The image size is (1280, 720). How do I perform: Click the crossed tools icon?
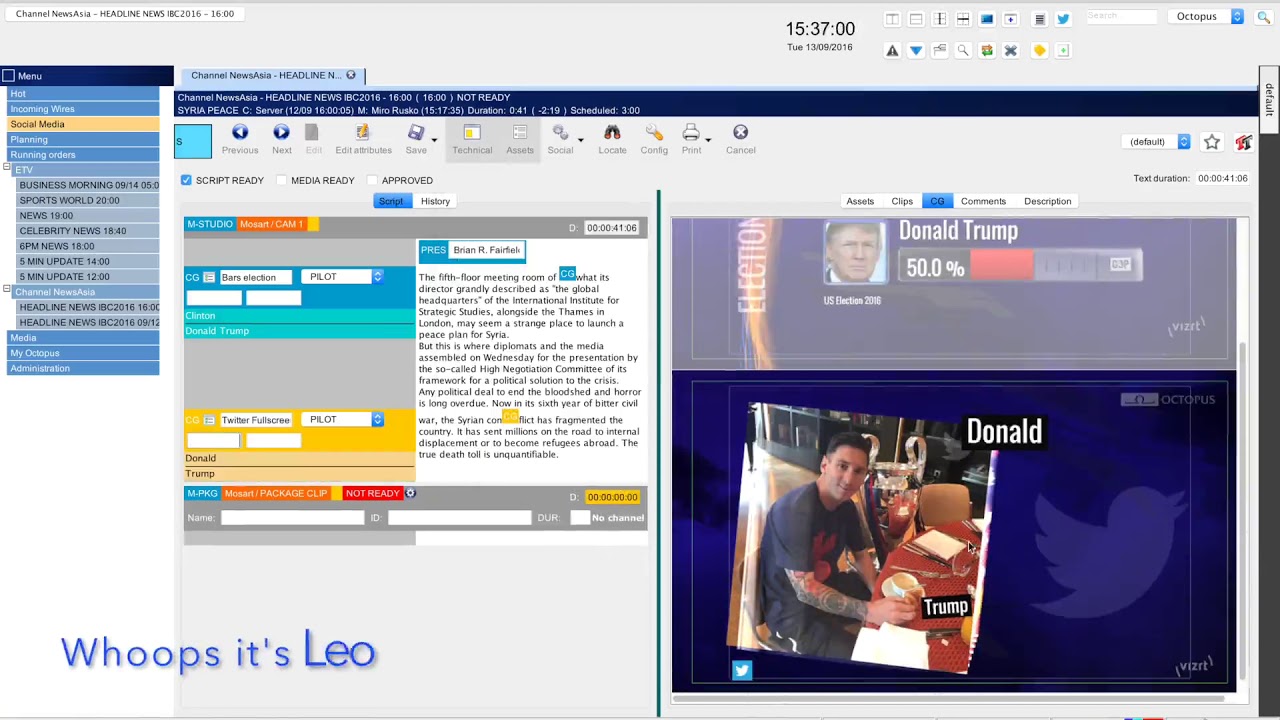click(1011, 50)
